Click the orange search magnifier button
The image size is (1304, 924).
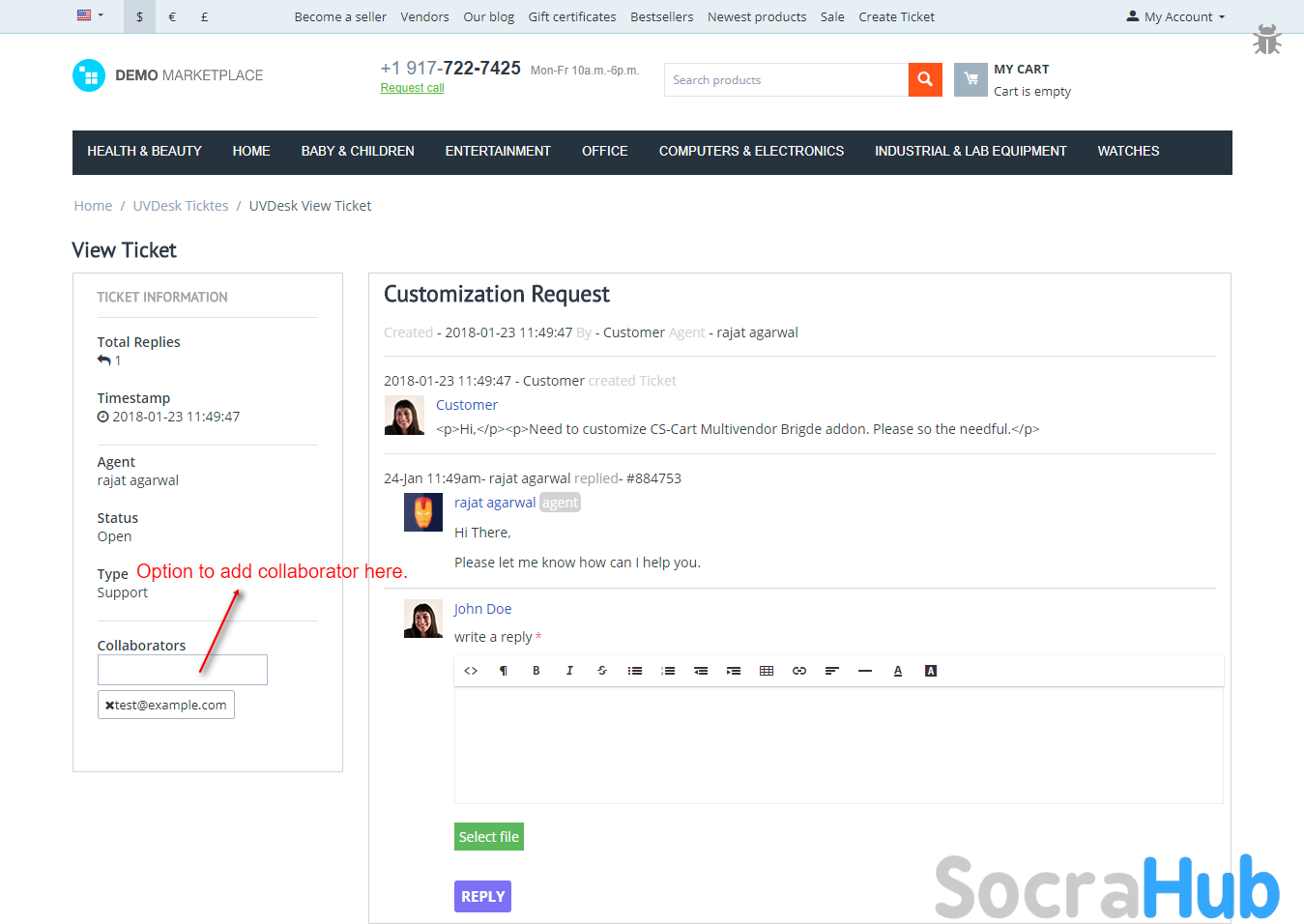point(925,80)
